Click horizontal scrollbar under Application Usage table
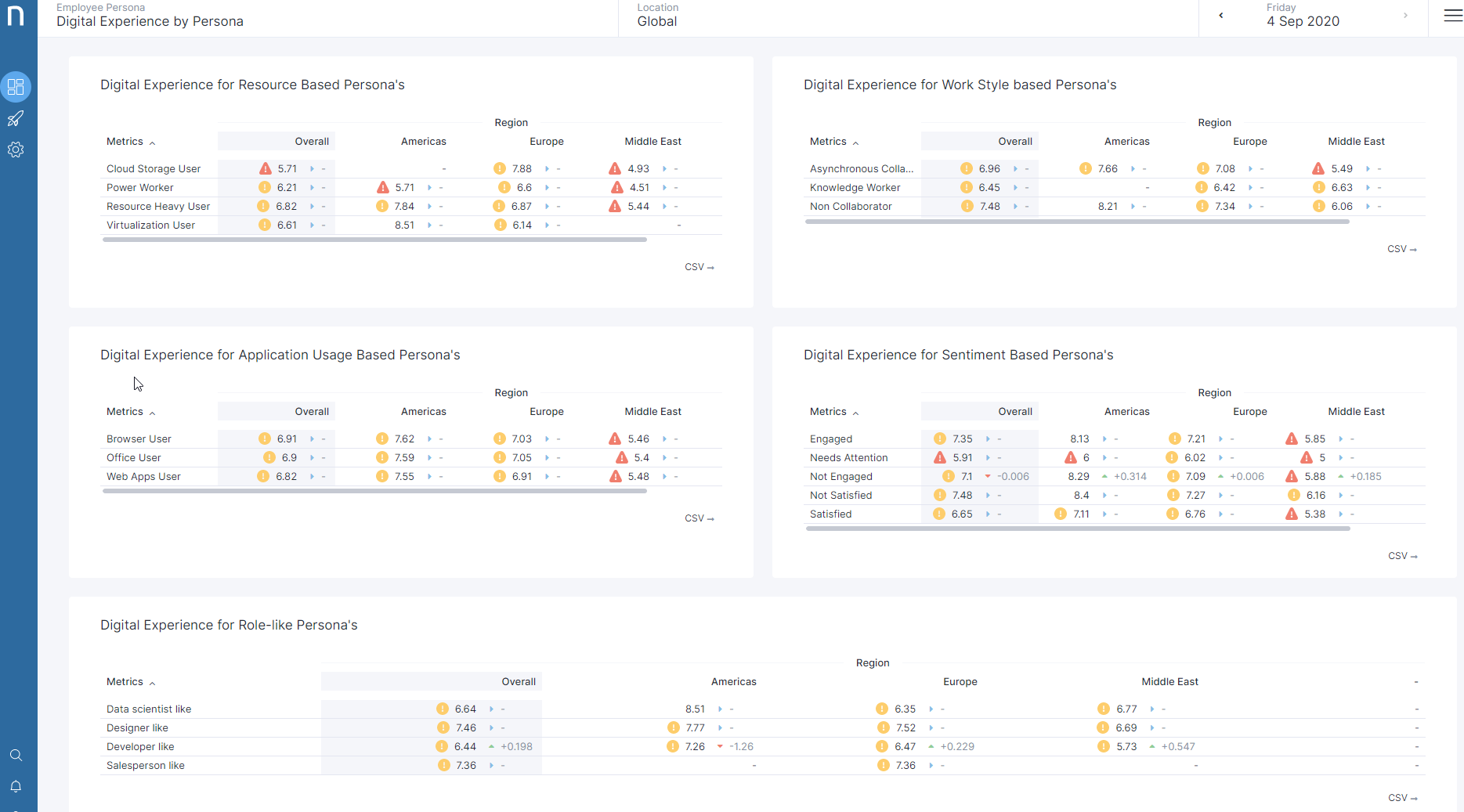The image size is (1464, 812). tap(374, 491)
